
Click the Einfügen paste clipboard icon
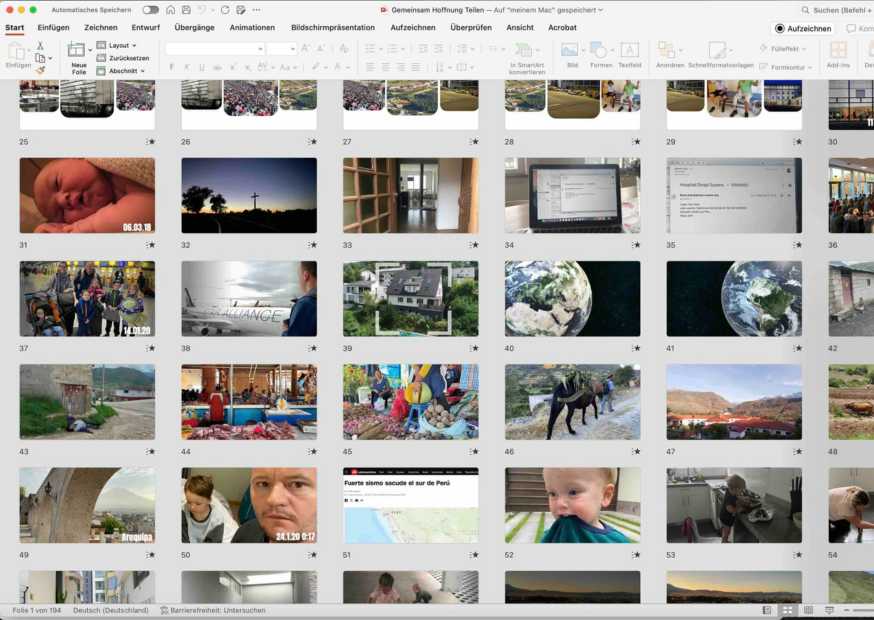[x=17, y=51]
